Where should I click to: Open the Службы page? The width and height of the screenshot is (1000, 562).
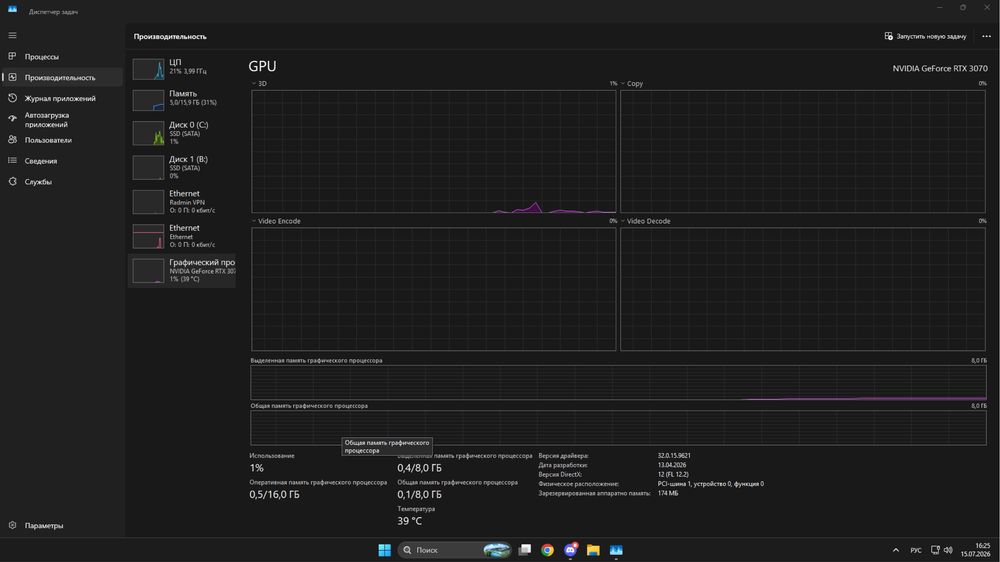point(62,182)
